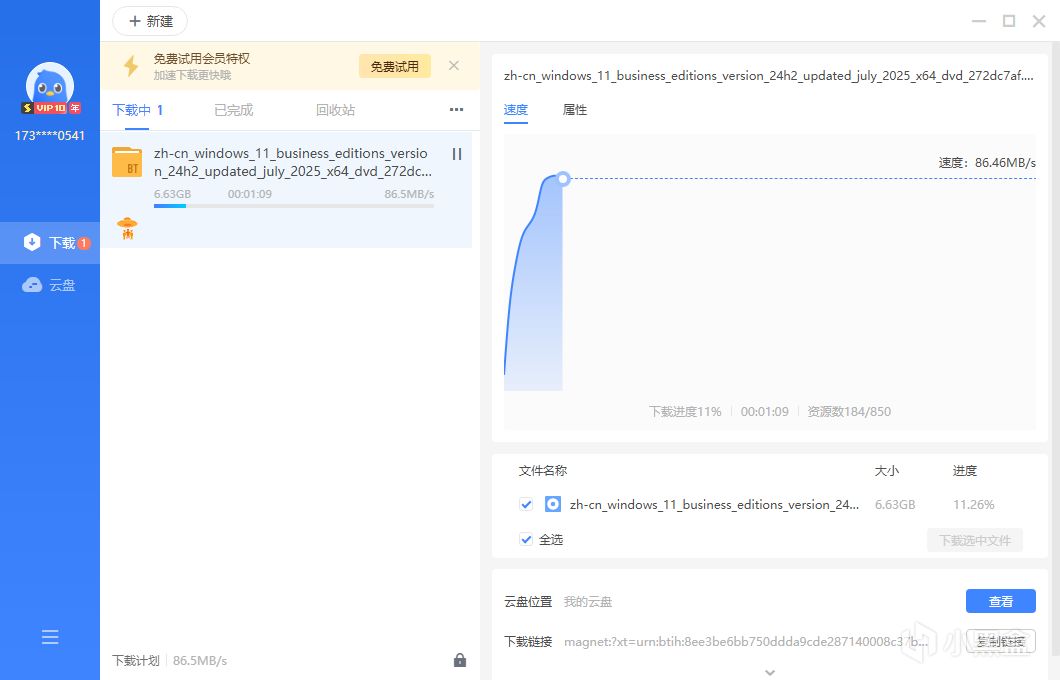1060x680 pixels.
Task: Click the 我的云盘 cloud location text
Action: click(x=588, y=602)
